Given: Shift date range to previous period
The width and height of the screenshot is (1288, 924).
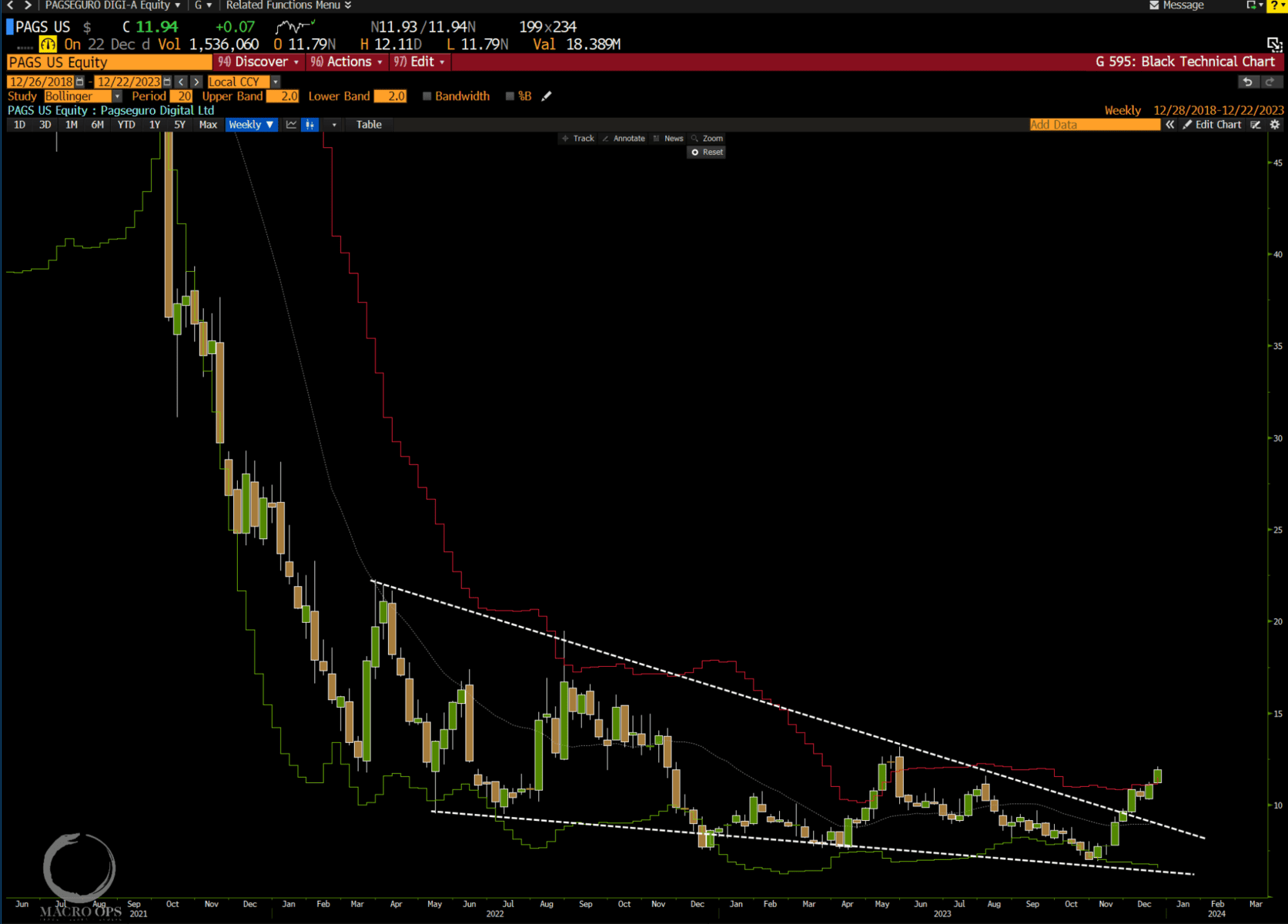Looking at the screenshot, I should coord(181,82).
